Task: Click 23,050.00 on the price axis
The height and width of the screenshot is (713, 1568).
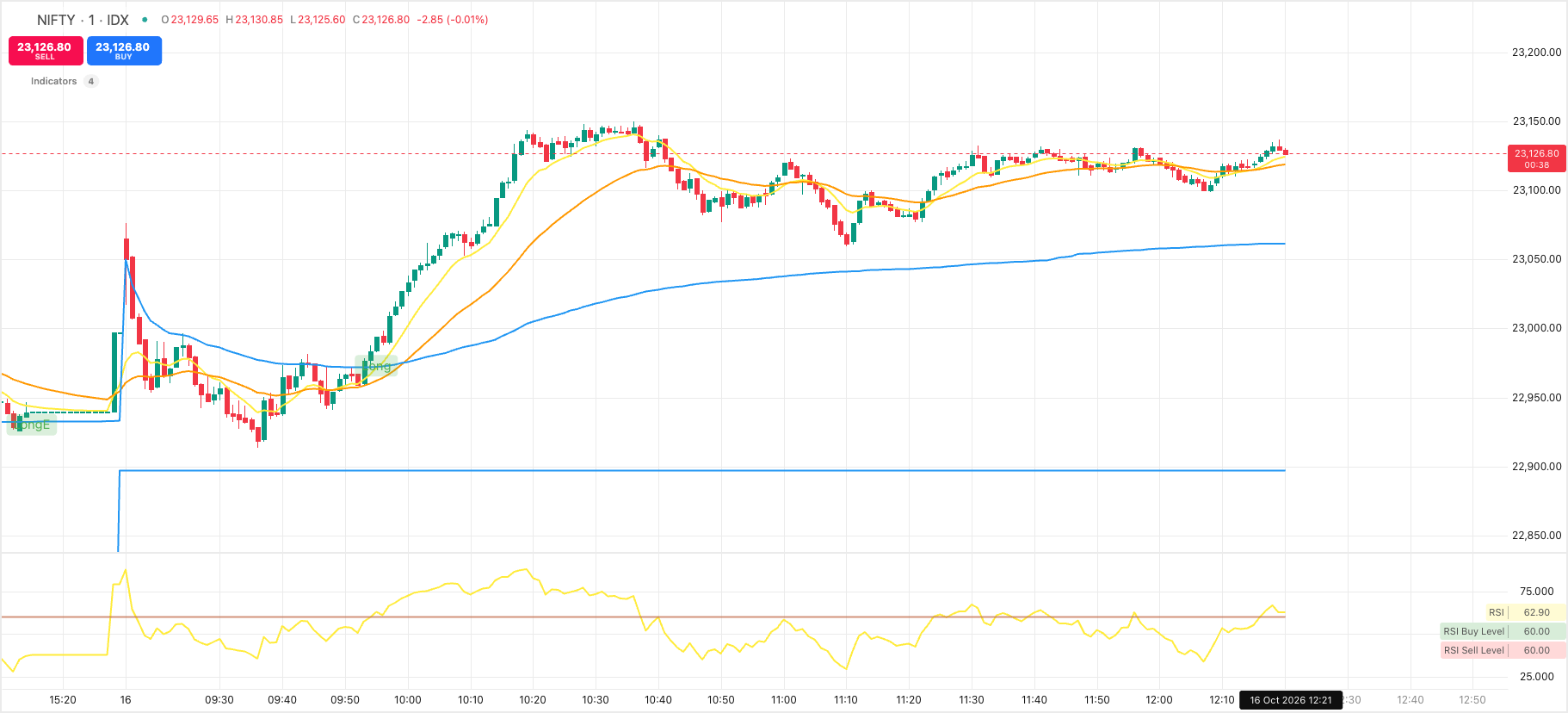Action: pyautogui.click(x=1536, y=259)
